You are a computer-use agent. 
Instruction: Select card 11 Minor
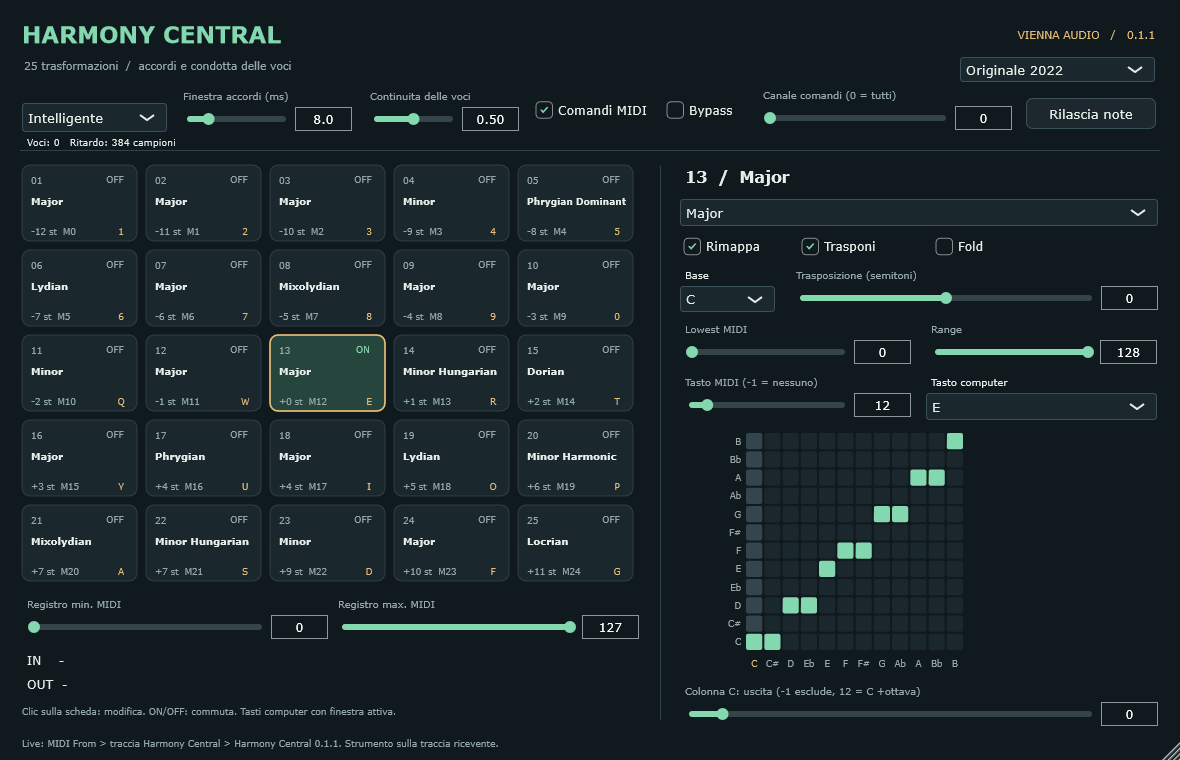(x=79, y=373)
